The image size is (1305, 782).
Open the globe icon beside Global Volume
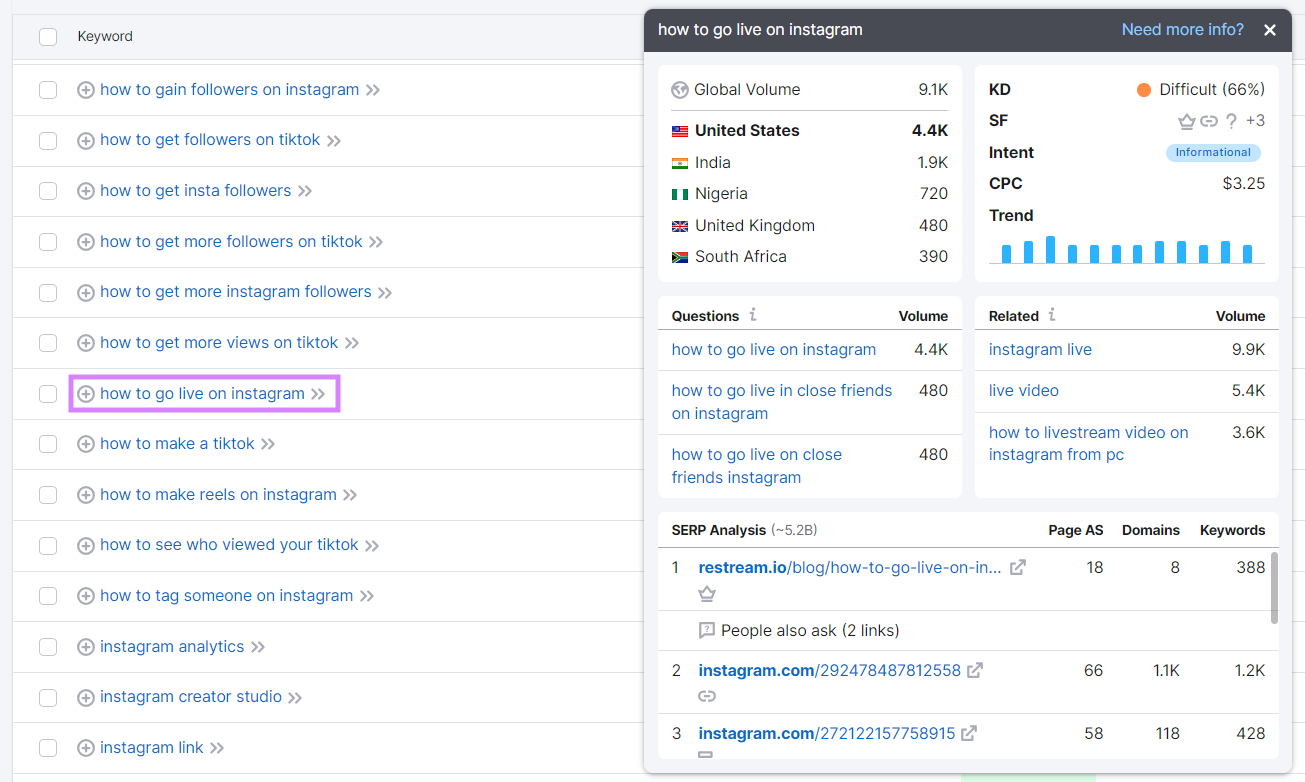point(680,89)
